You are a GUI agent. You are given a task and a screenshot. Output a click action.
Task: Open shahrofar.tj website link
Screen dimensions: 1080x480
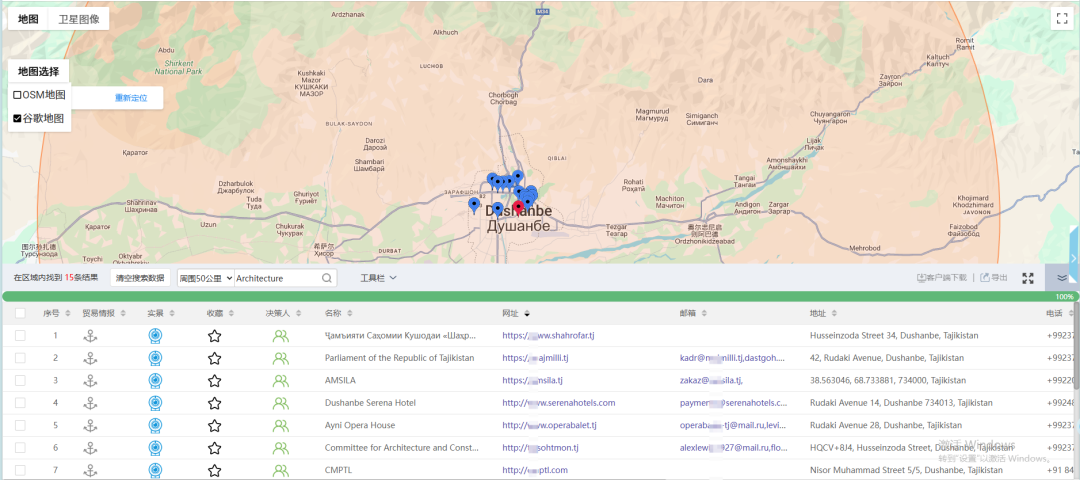pos(548,336)
